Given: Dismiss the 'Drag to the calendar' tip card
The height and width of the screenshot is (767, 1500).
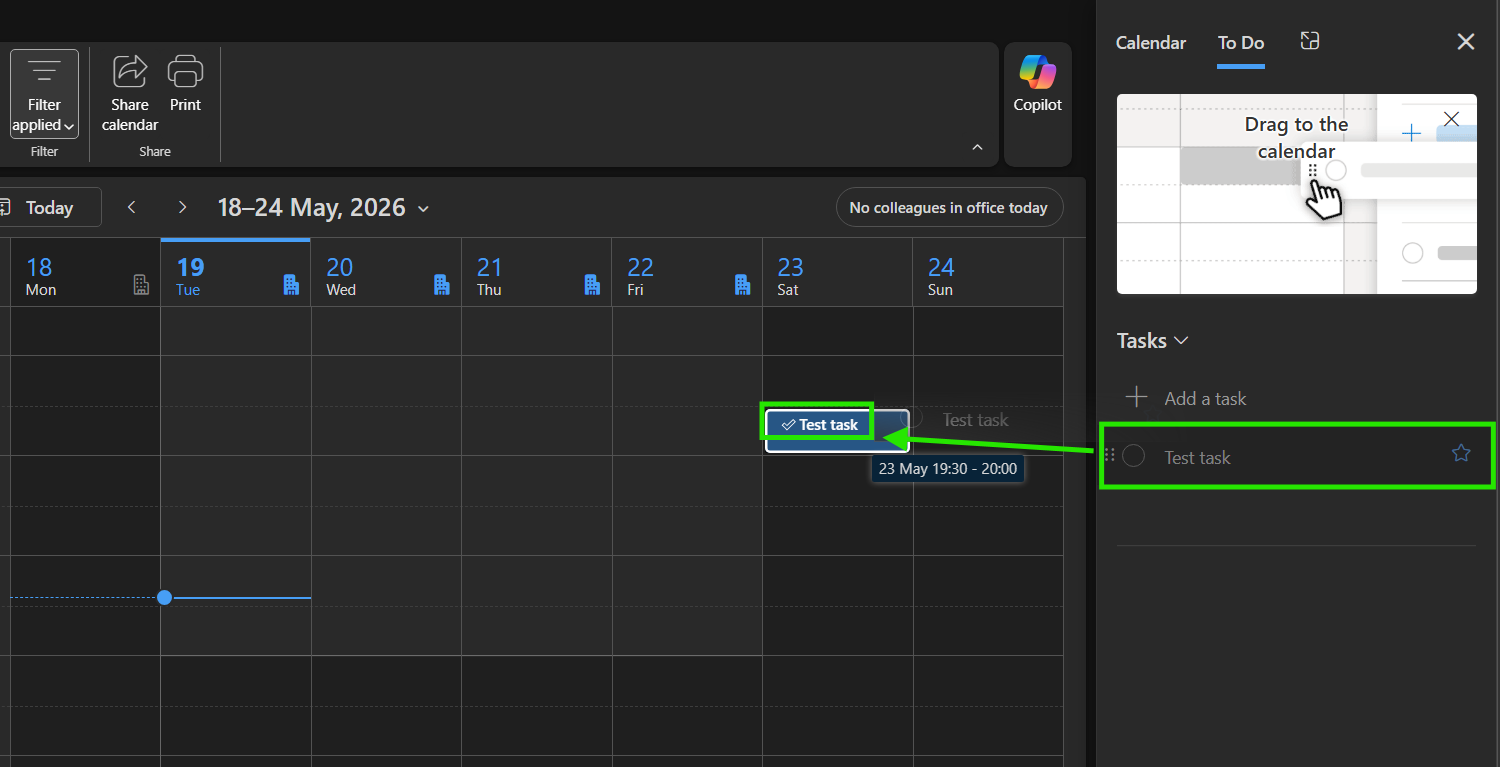Looking at the screenshot, I should pyautogui.click(x=1452, y=119).
